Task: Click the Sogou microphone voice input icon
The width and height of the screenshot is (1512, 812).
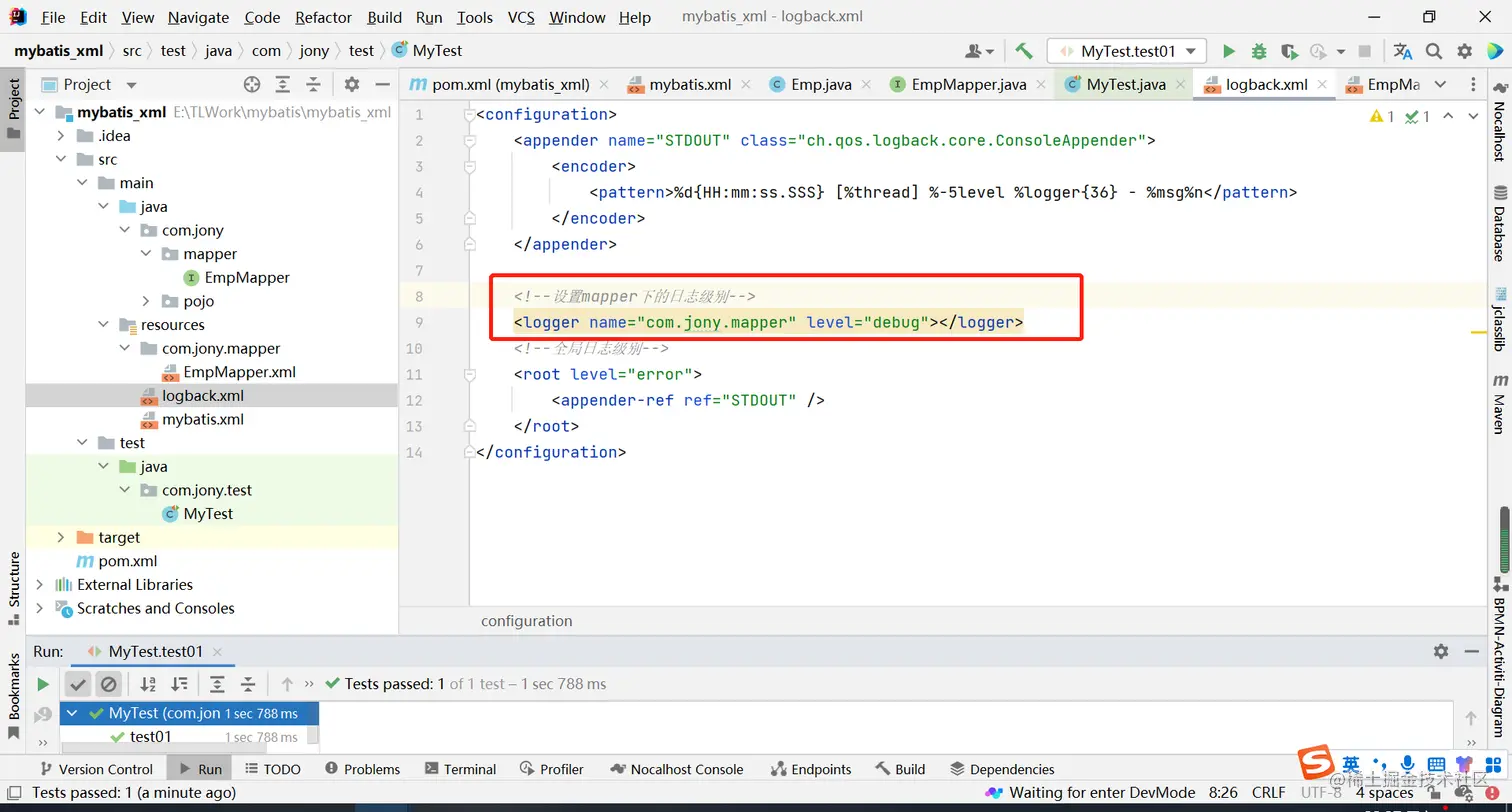Action: click(1407, 764)
